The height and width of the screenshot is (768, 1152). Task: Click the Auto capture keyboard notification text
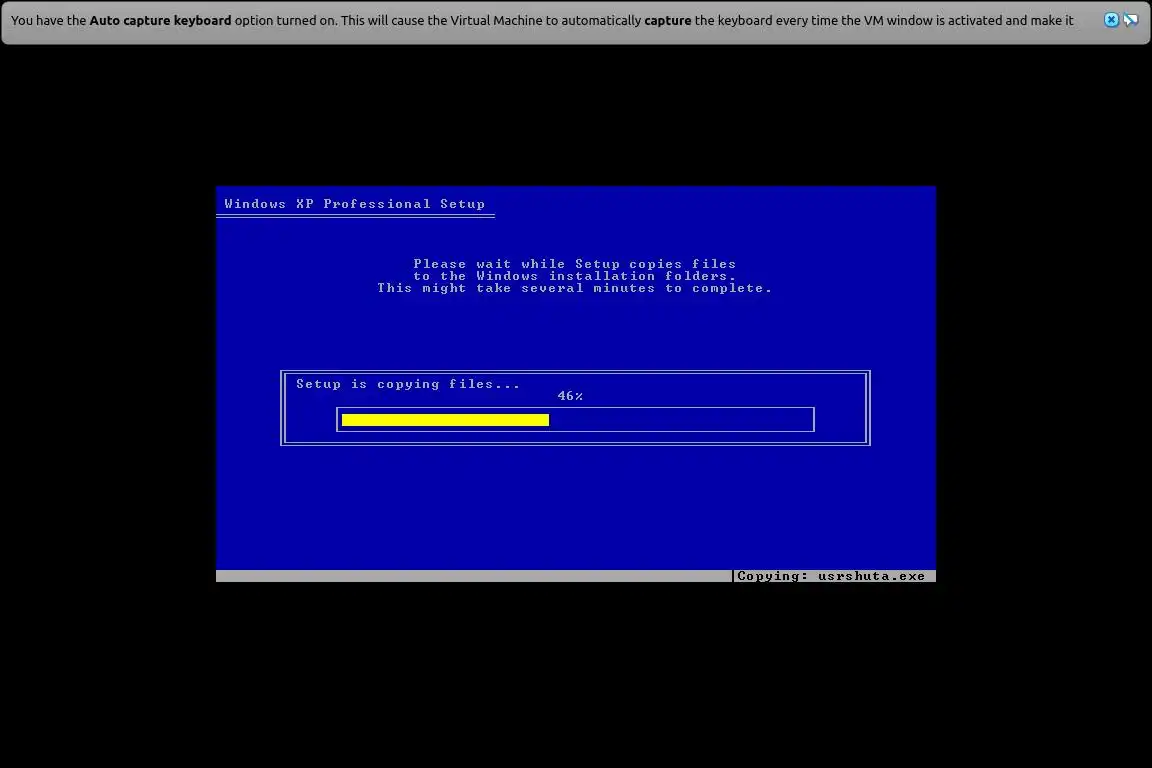[542, 21]
